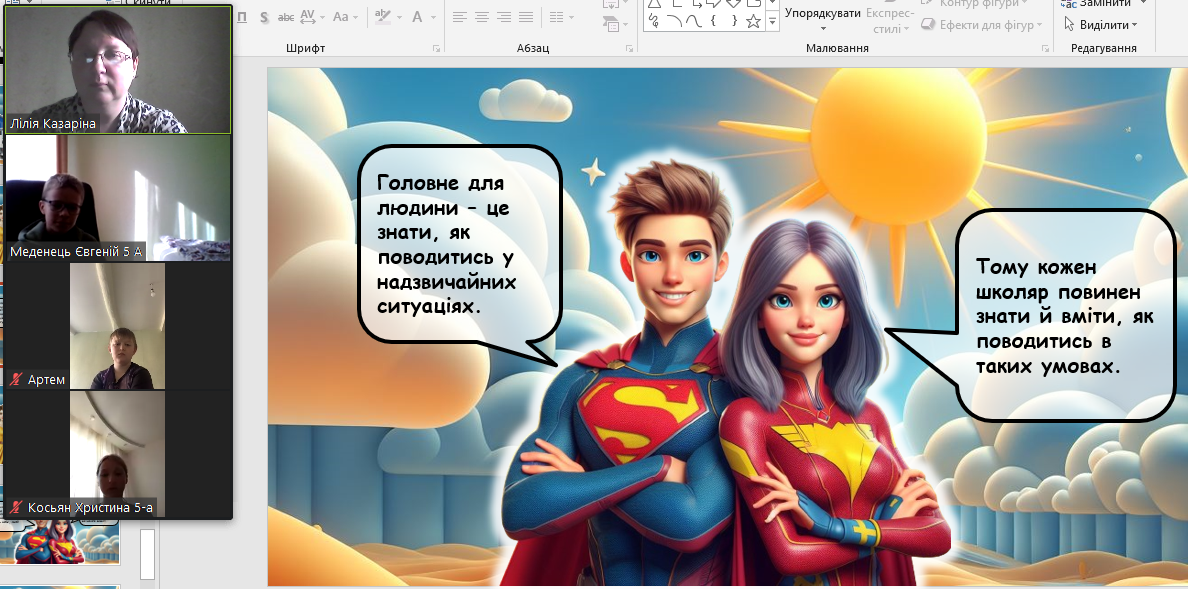Select the superhero slide thumbnail in slide panel
The height and width of the screenshot is (589, 1188).
pos(60,544)
